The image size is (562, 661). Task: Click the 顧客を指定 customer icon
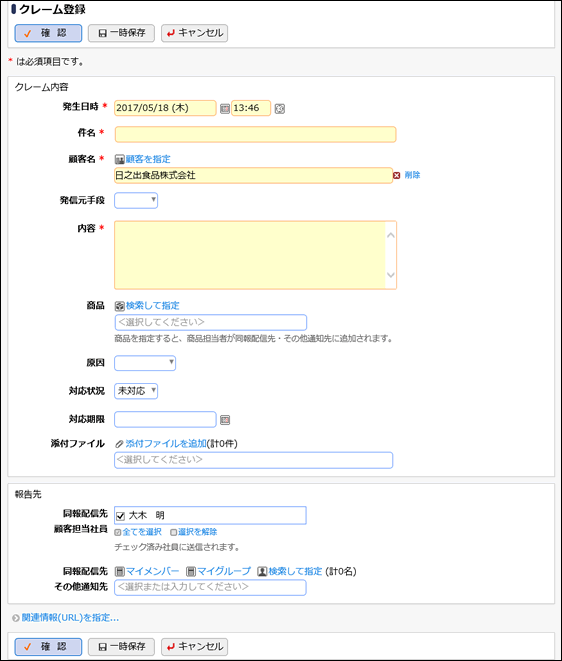click(120, 159)
